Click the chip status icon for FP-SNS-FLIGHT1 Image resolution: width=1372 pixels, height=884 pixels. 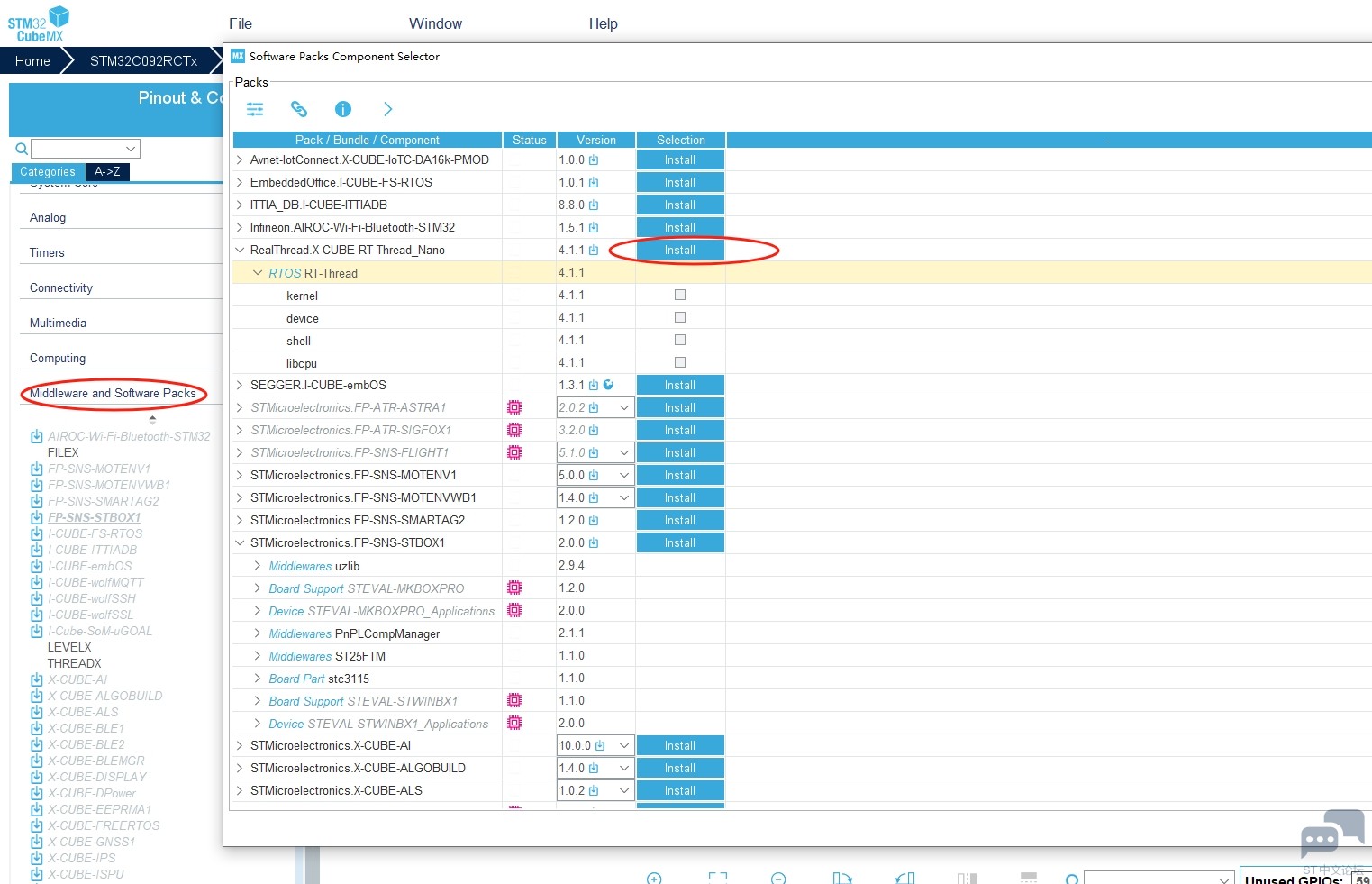(514, 452)
